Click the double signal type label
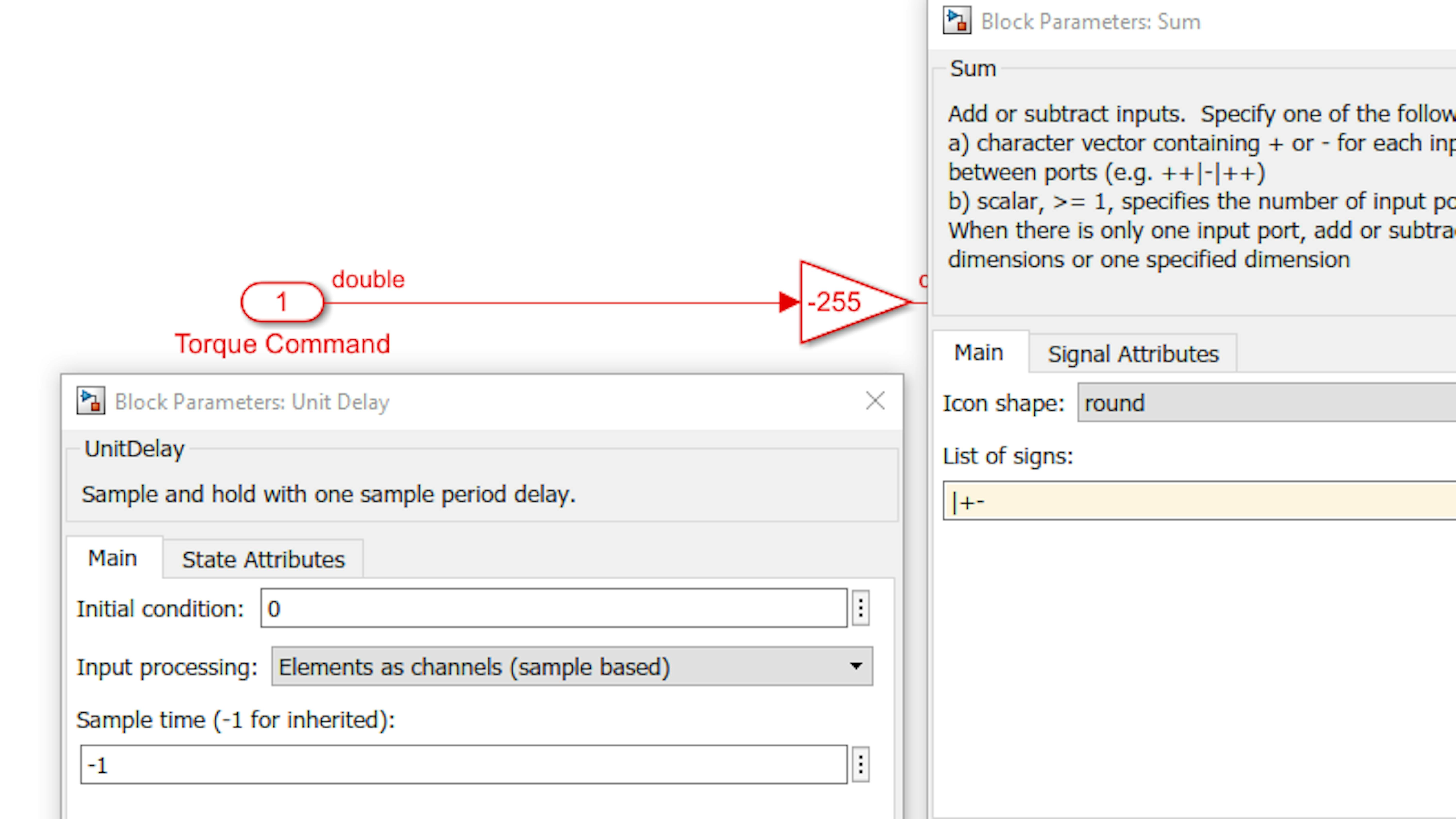1456x819 pixels. coord(368,279)
